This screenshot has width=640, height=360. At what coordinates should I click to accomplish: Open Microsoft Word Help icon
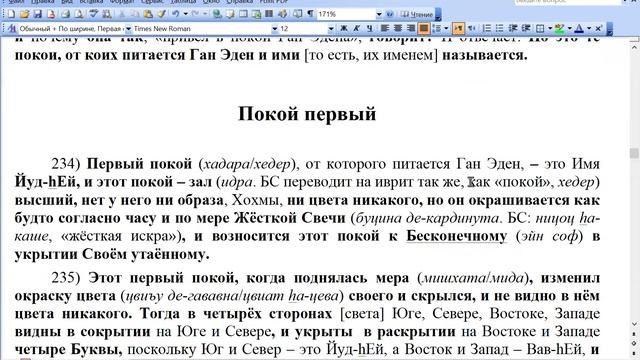tap(390, 14)
